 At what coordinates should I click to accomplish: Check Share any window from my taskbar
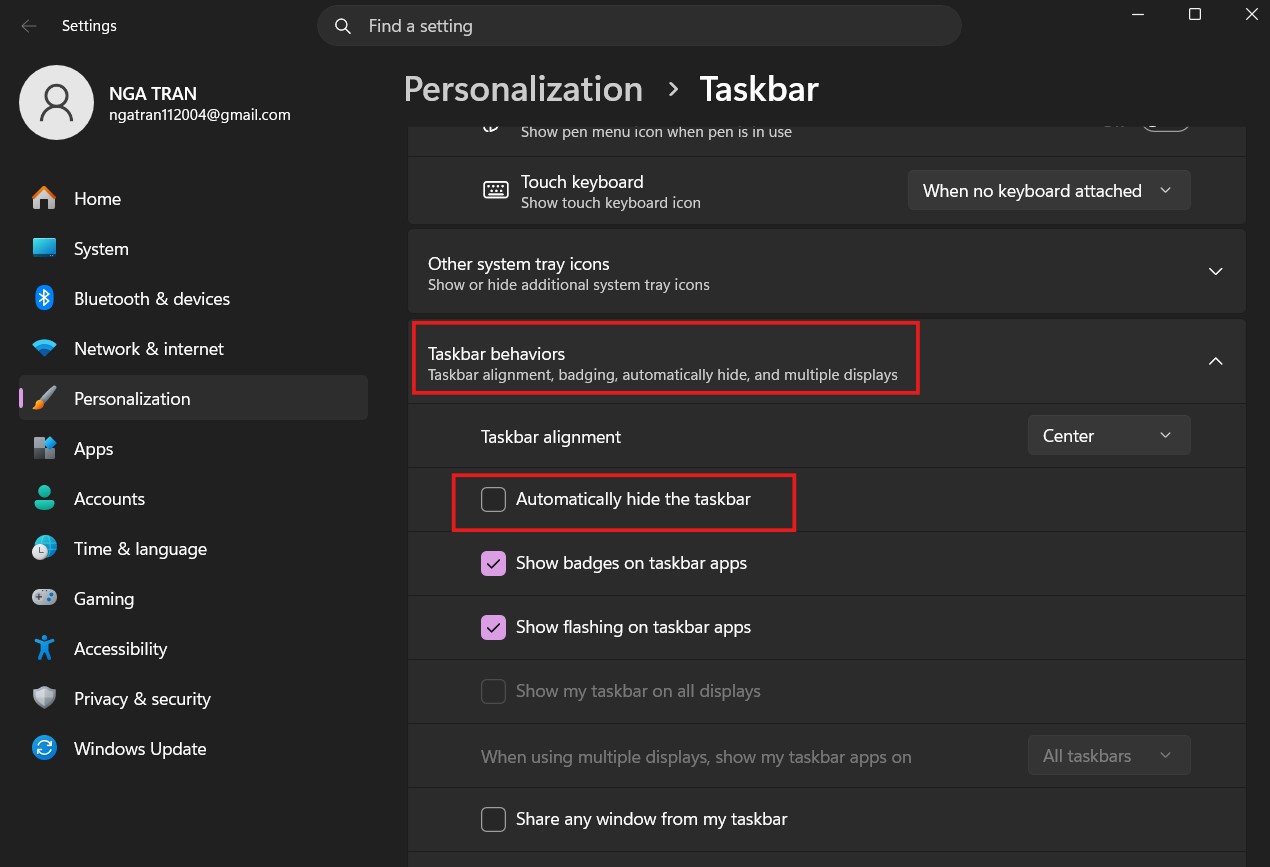(494, 819)
